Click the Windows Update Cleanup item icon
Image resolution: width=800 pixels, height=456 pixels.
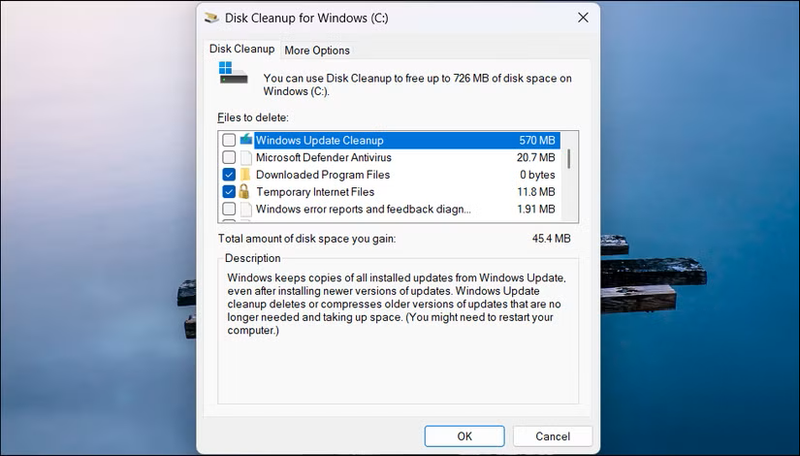[x=246, y=139]
